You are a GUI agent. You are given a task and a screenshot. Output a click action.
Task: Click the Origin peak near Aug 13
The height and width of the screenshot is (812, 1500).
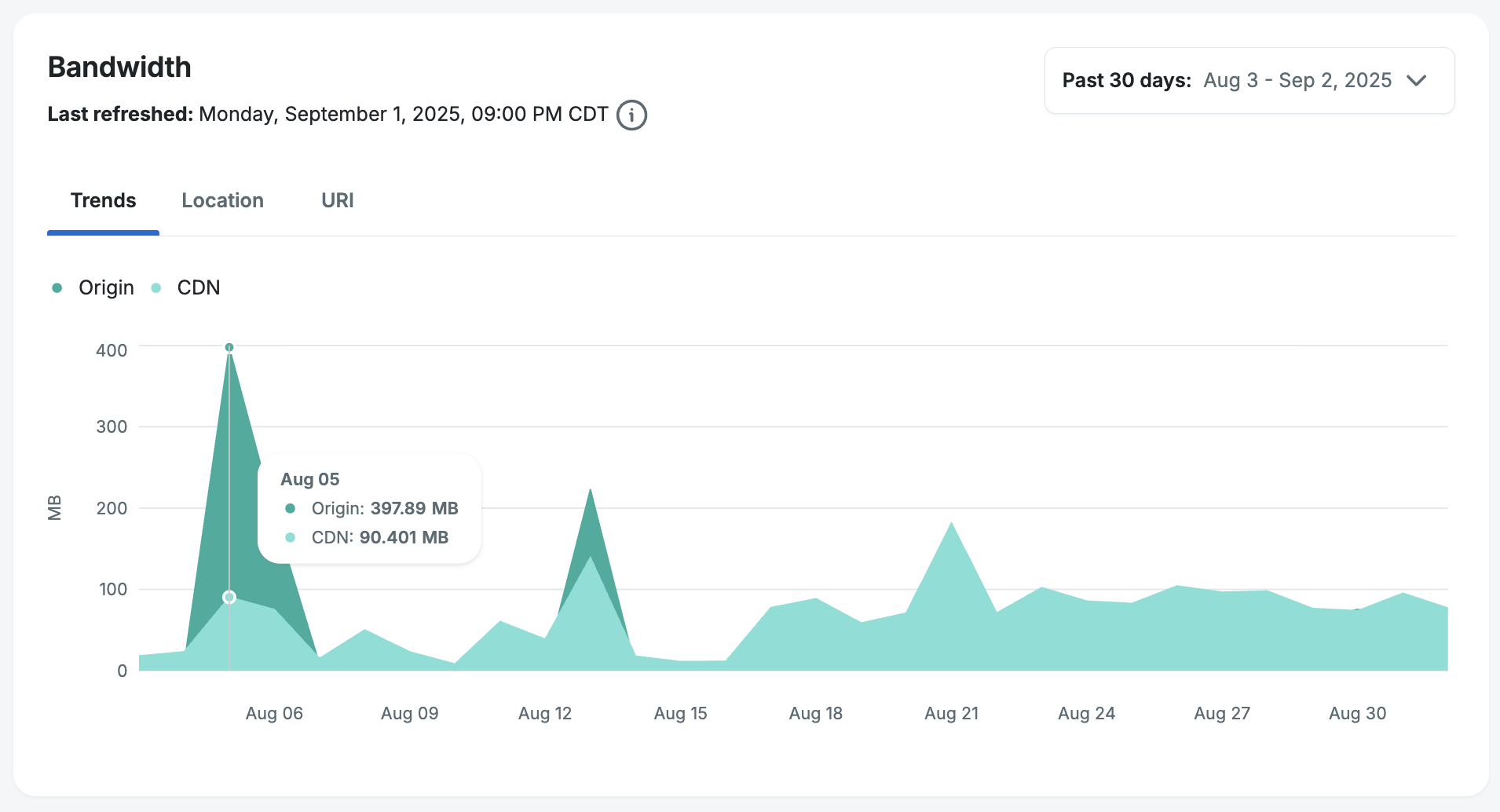590,491
